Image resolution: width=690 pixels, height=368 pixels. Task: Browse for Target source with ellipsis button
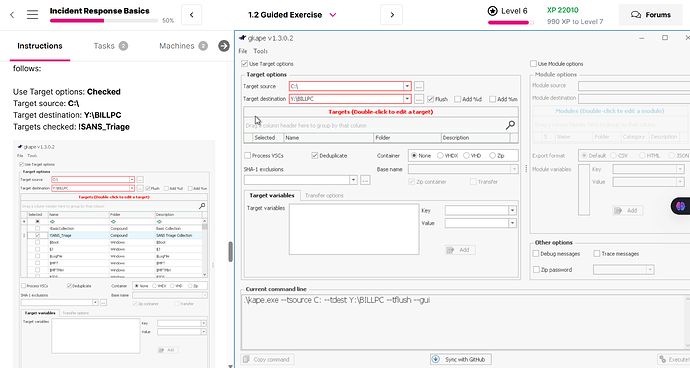pos(419,86)
